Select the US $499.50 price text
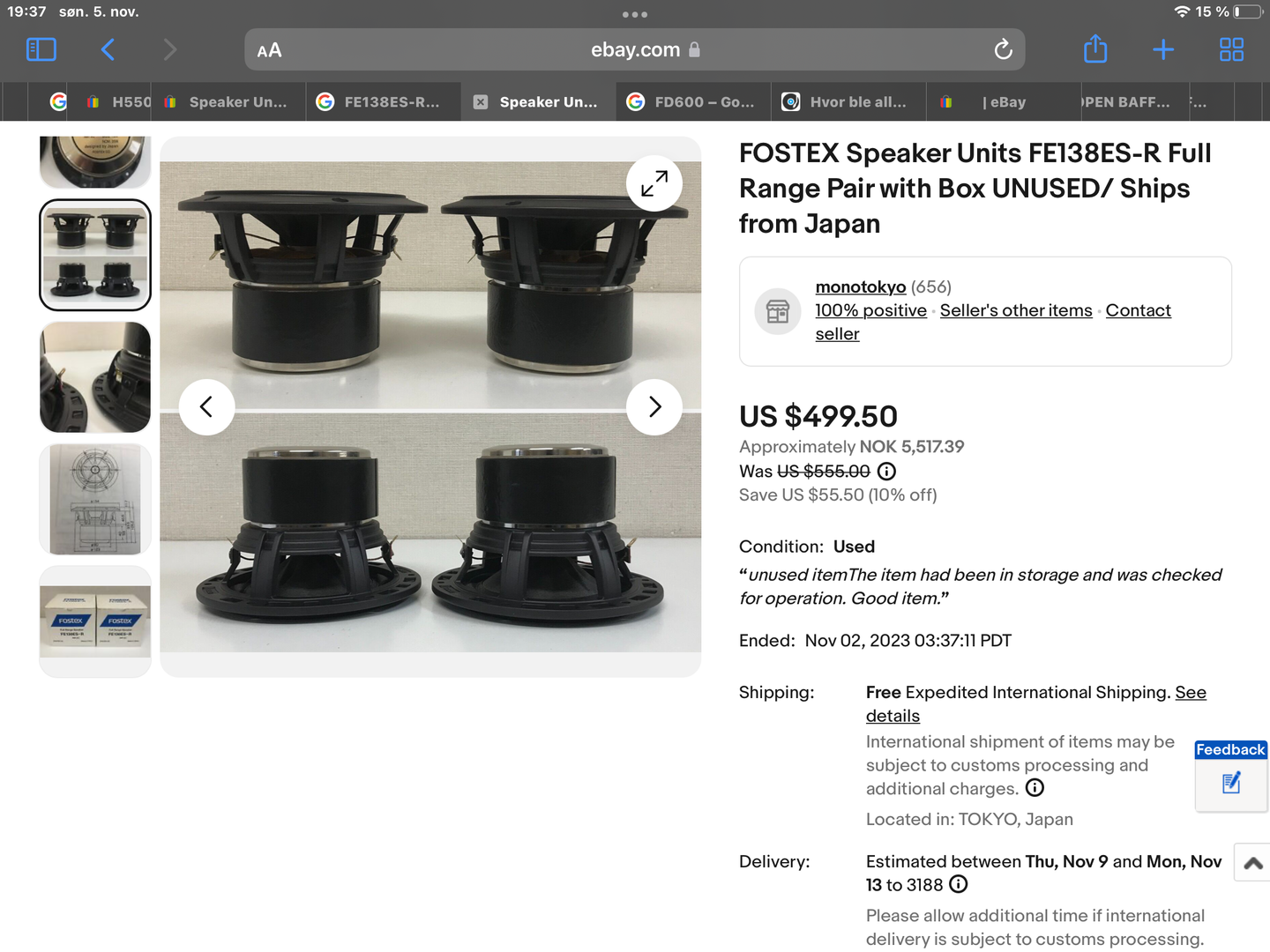The image size is (1270, 952). click(x=818, y=416)
